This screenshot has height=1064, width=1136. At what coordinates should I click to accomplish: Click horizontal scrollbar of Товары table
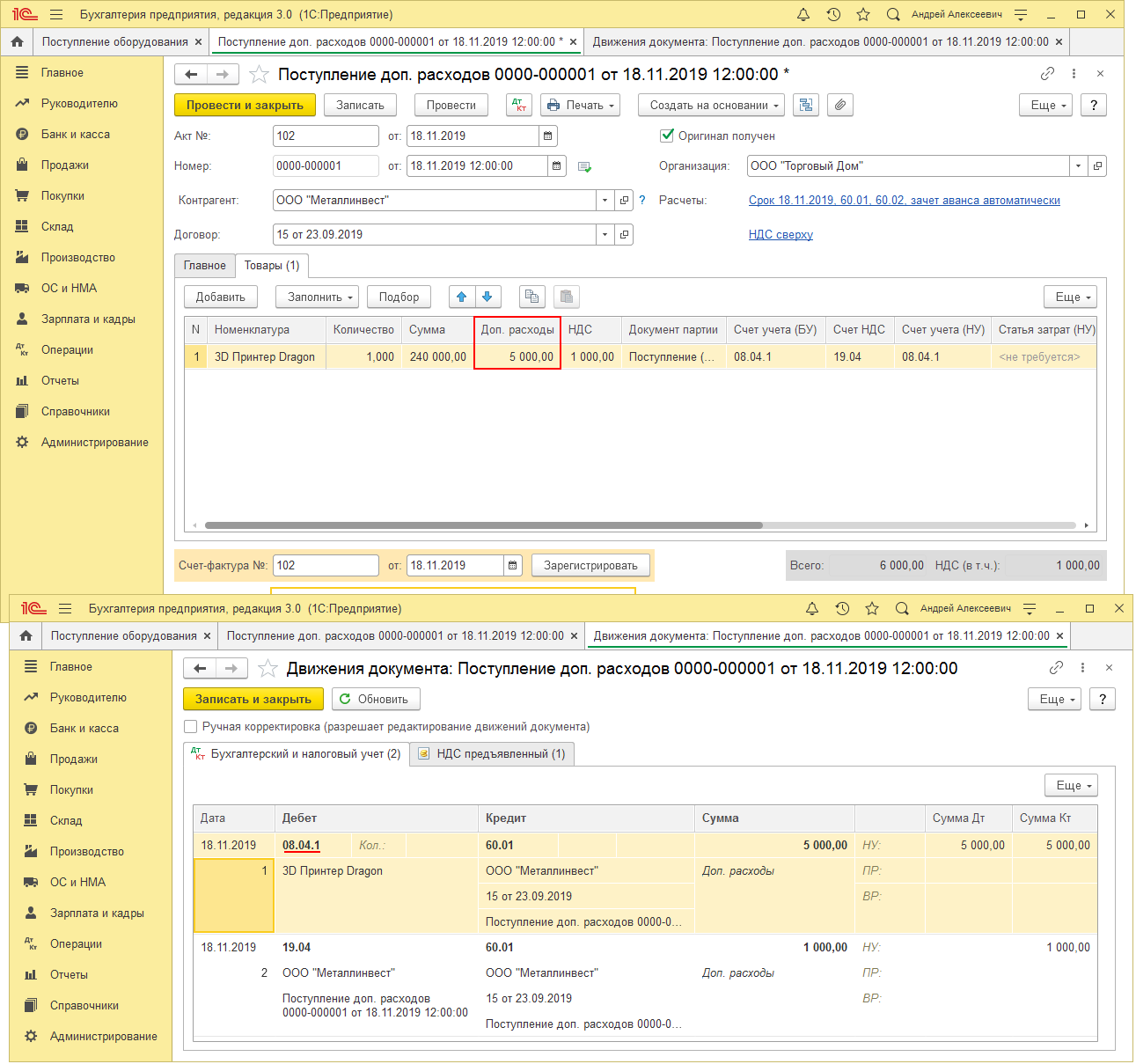[x=484, y=525]
